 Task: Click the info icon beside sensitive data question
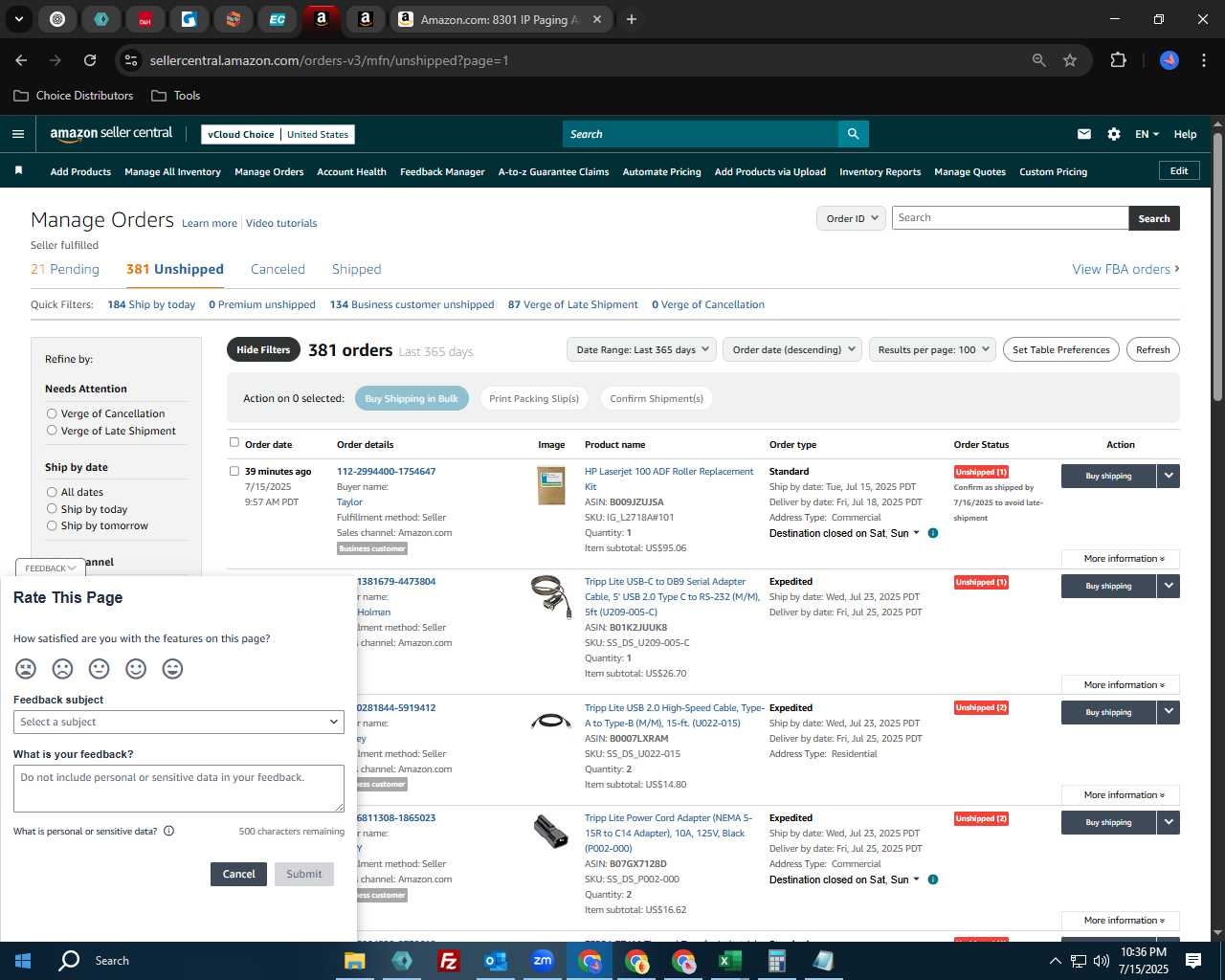(x=168, y=831)
